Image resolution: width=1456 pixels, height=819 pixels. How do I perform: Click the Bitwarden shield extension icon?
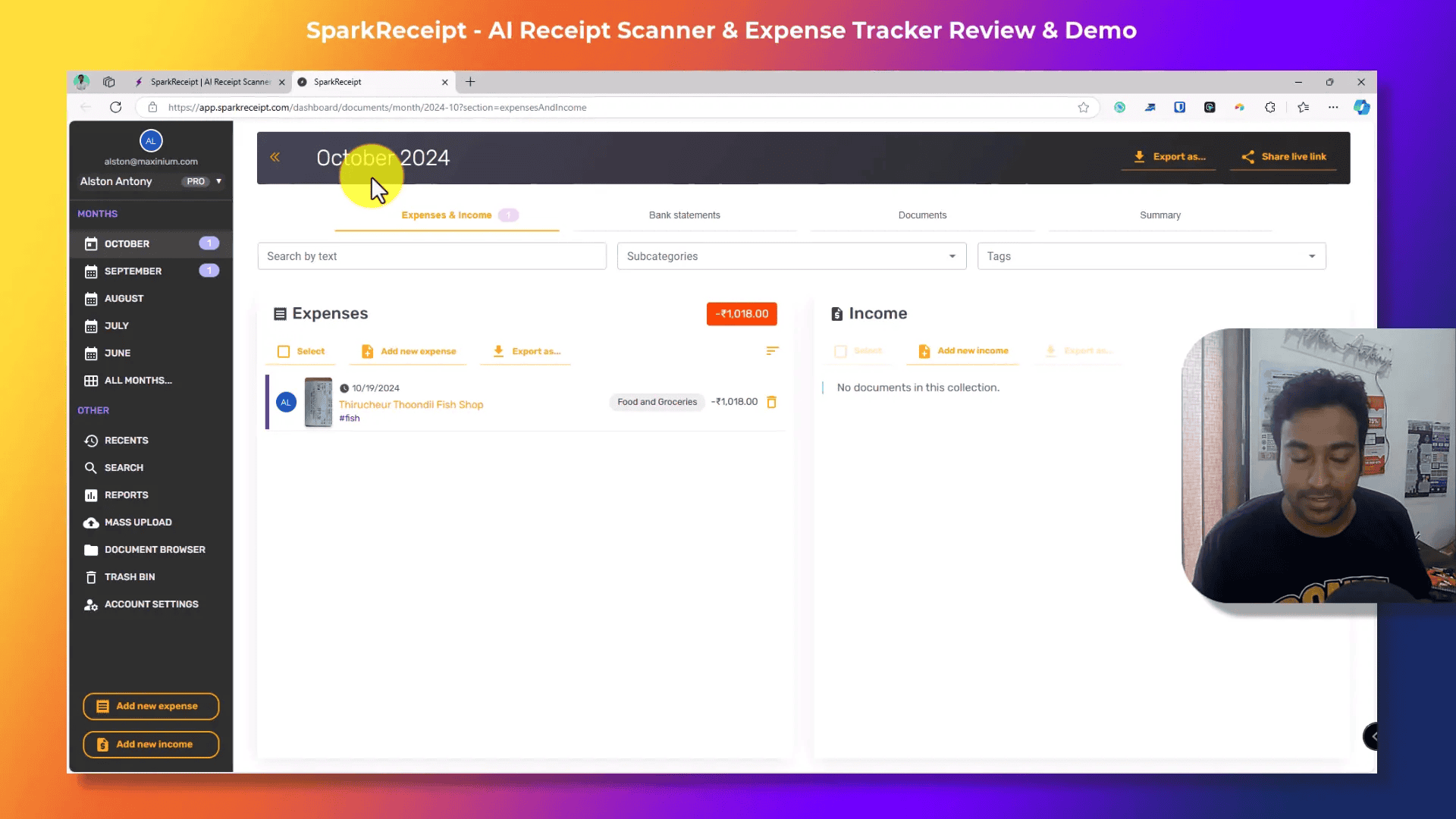1180,107
